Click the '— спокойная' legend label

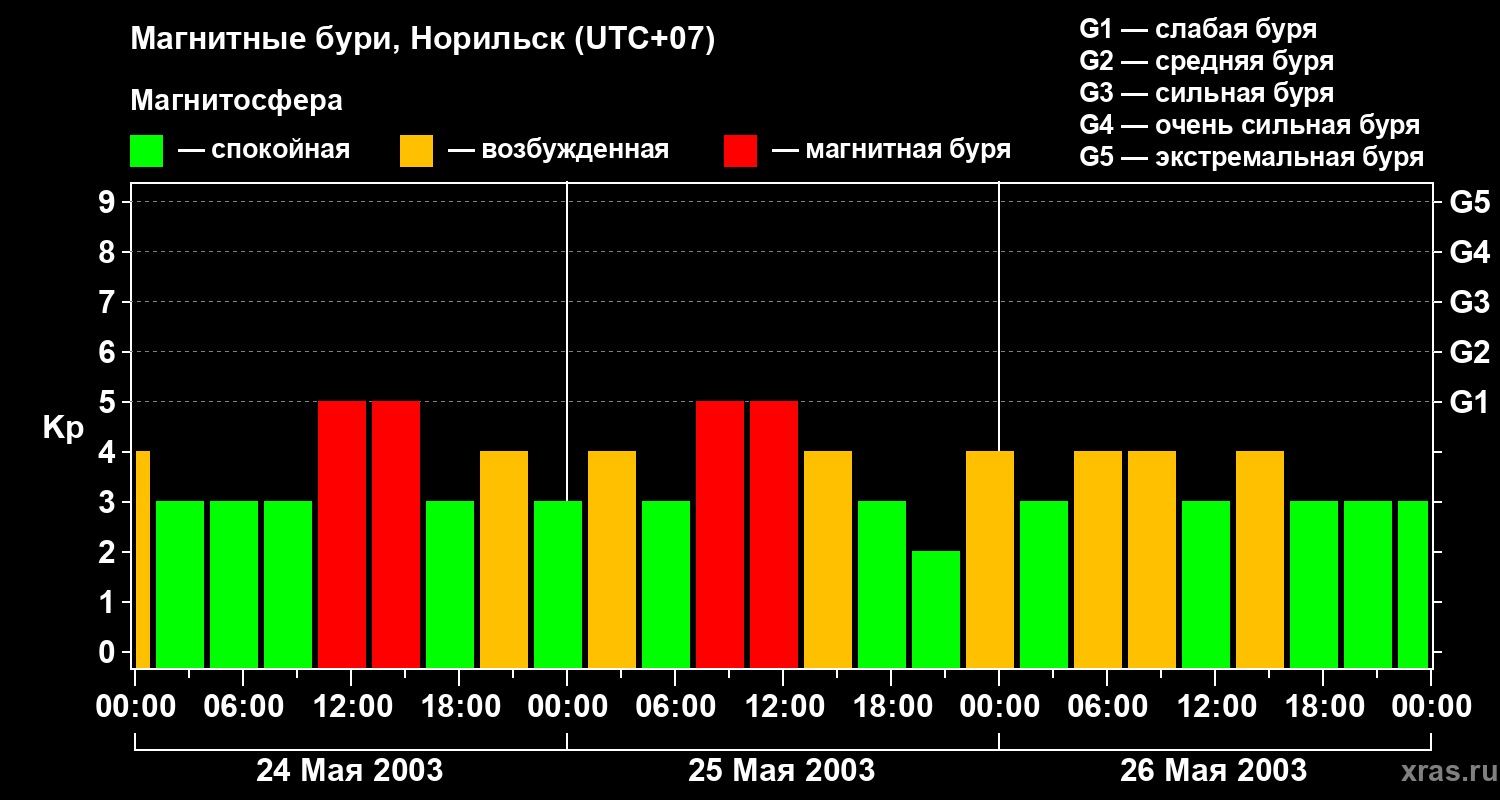click(x=264, y=150)
